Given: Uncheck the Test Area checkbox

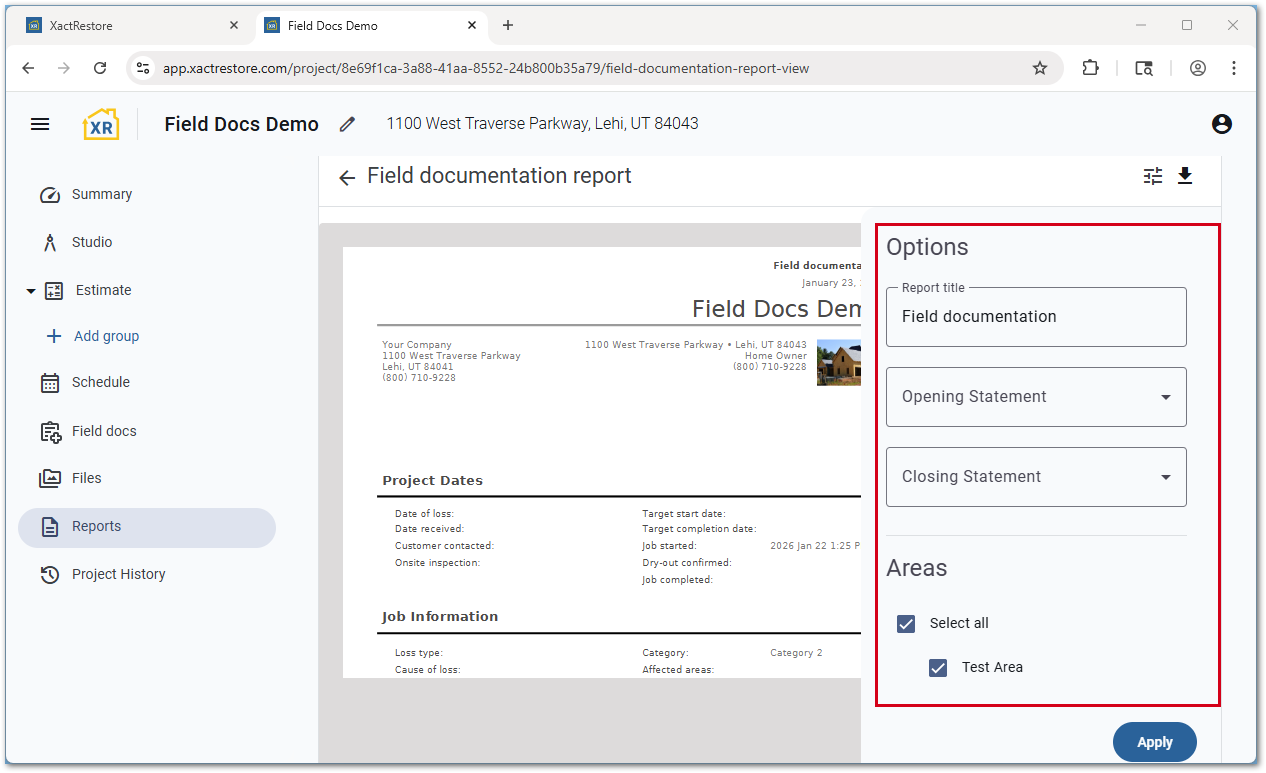Looking at the screenshot, I should click(938, 667).
